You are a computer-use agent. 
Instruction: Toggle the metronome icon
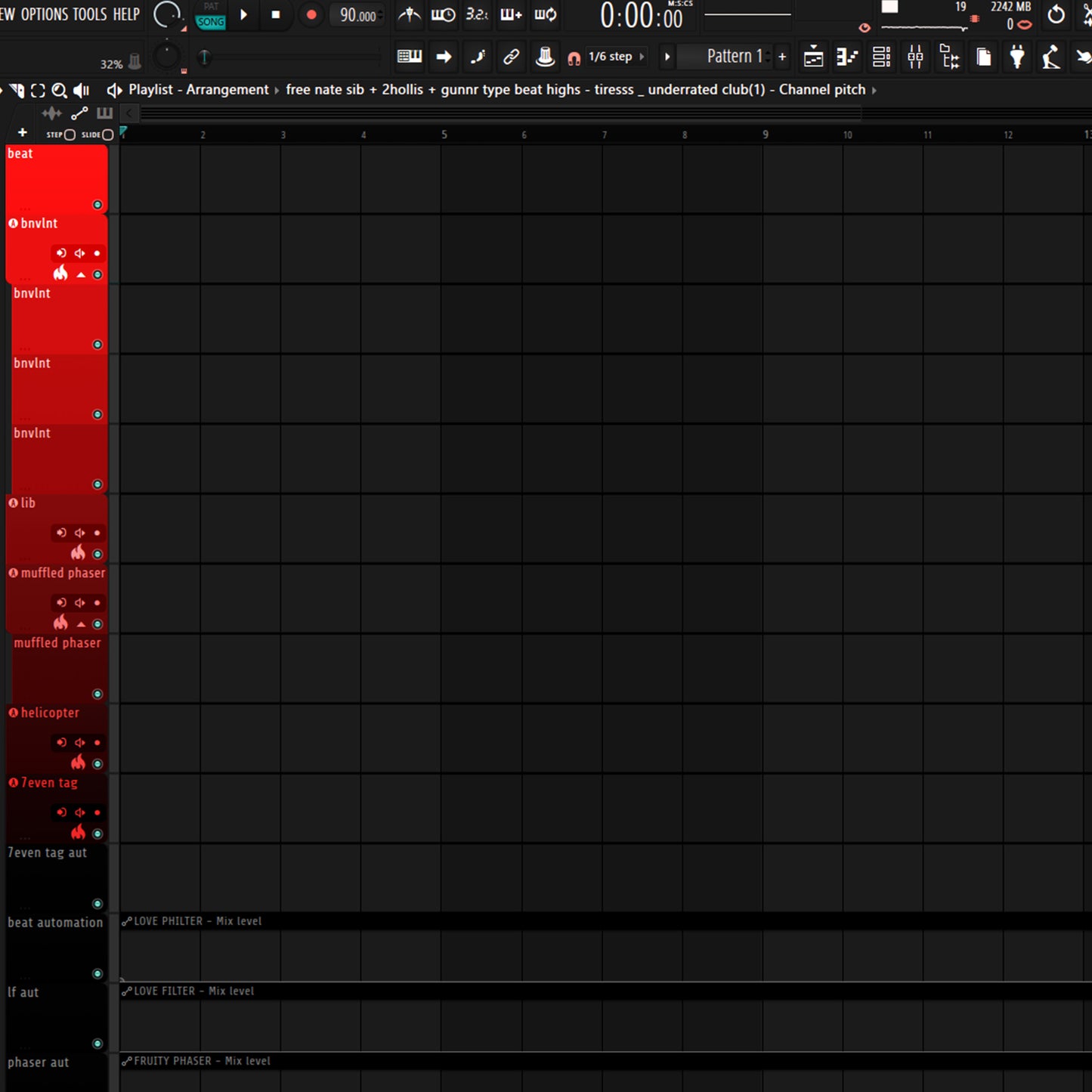click(x=409, y=14)
